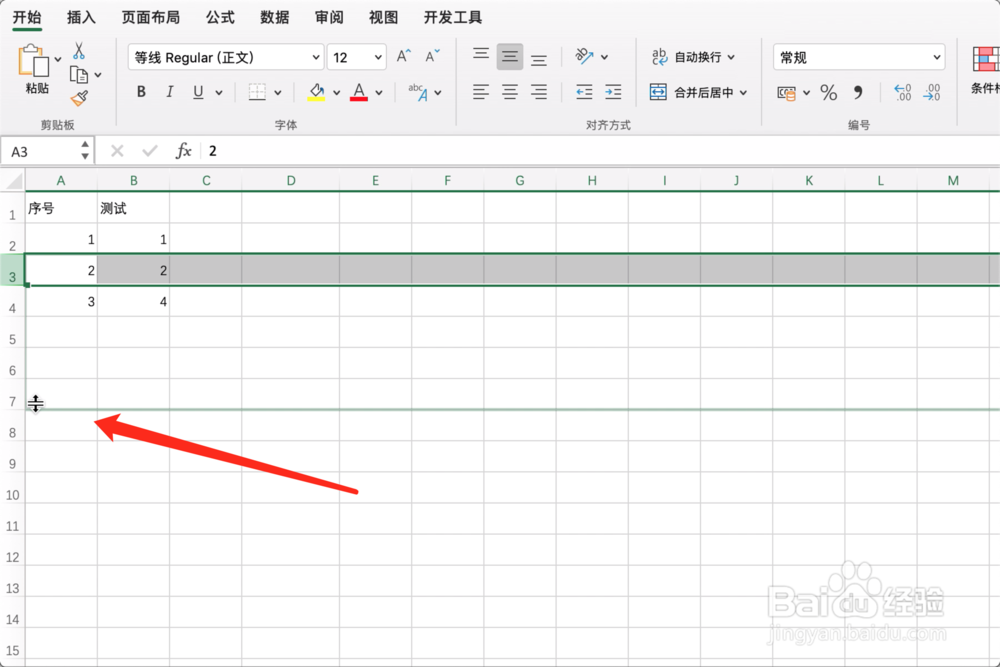Select the Italic formatting icon
Screen dimensions: 1000x667
(169, 91)
